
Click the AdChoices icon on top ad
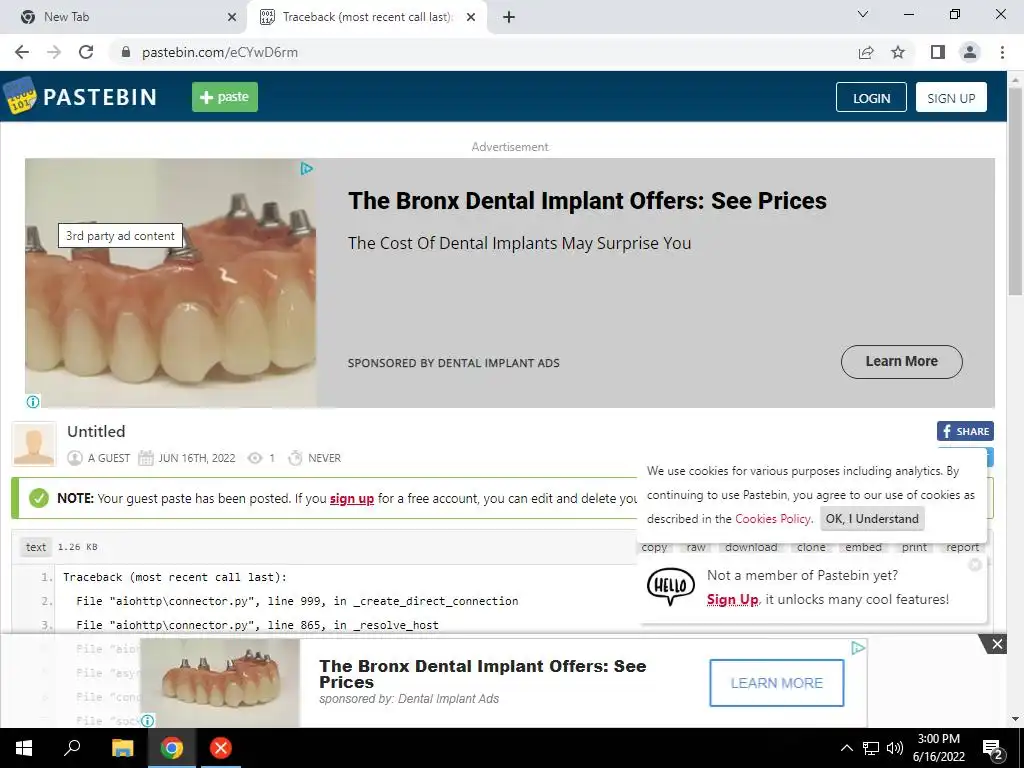coord(306,169)
